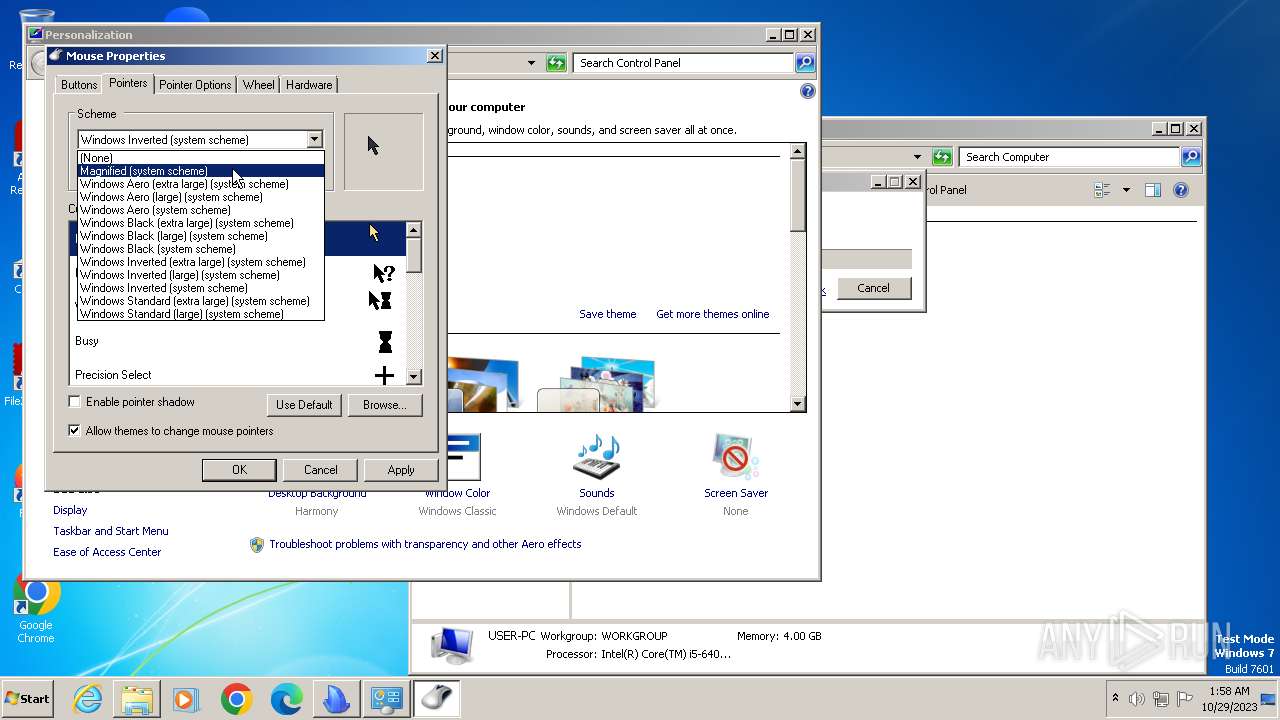Open the Hardware tab
This screenshot has width=1280, height=720.
(x=309, y=85)
